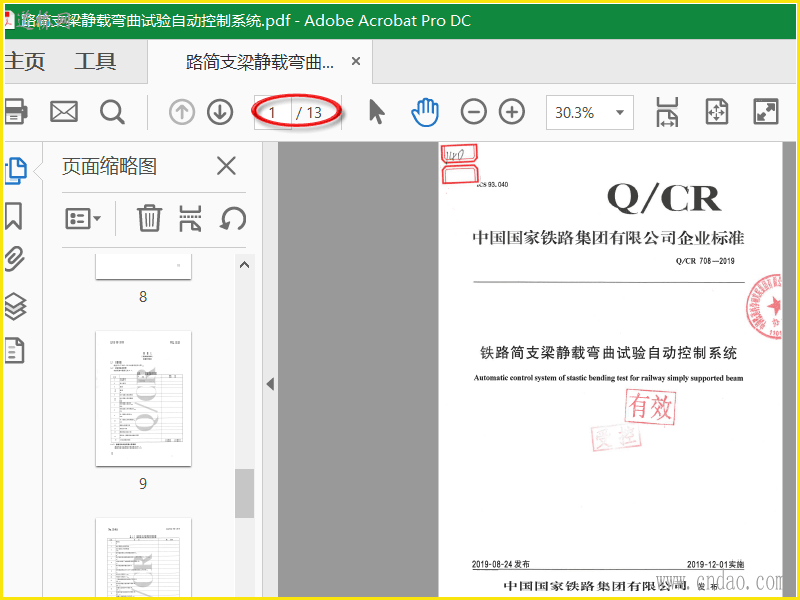
Task: Zoom in with the plus button
Action: pos(512,112)
